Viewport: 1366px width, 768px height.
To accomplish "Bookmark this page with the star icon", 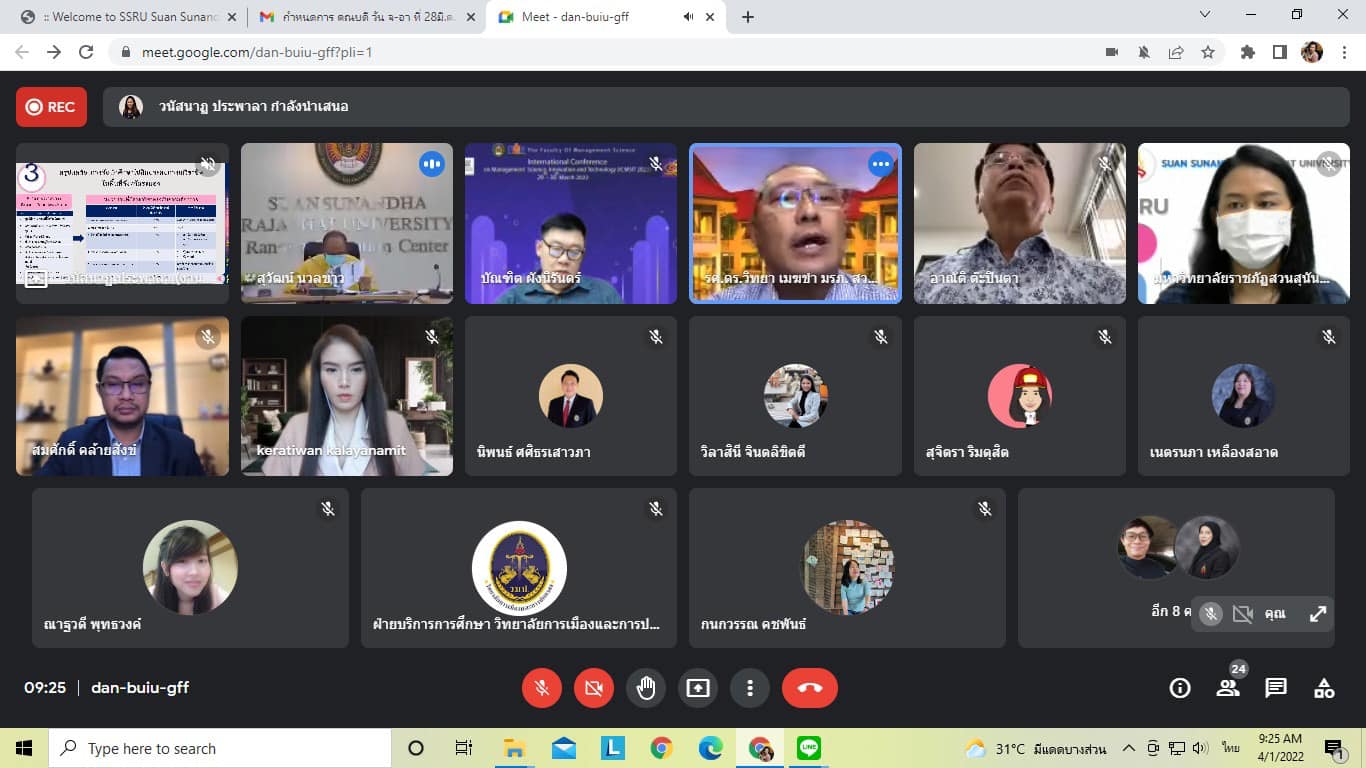I will point(1208,52).
